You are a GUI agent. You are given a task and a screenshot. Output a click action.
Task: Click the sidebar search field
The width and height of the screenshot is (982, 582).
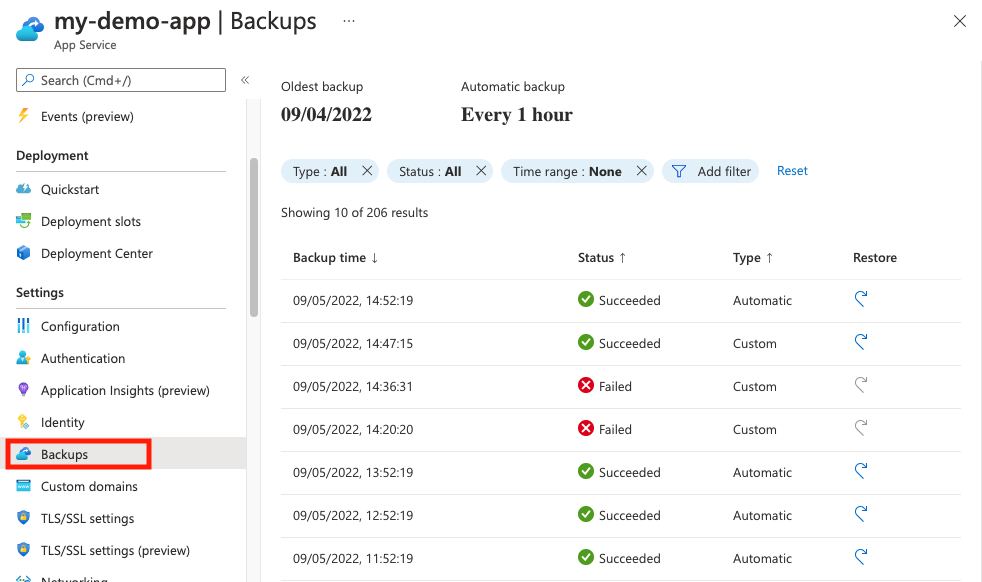120,80
